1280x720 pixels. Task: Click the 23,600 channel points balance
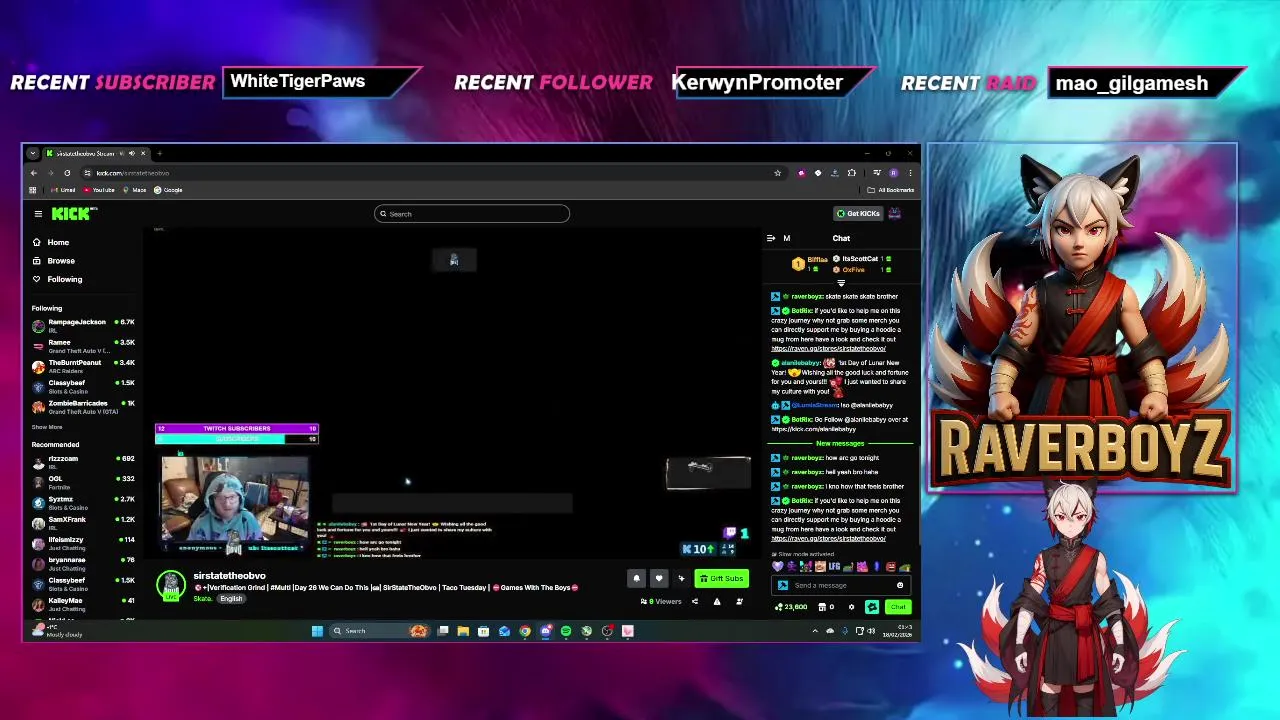pos(792,607)
